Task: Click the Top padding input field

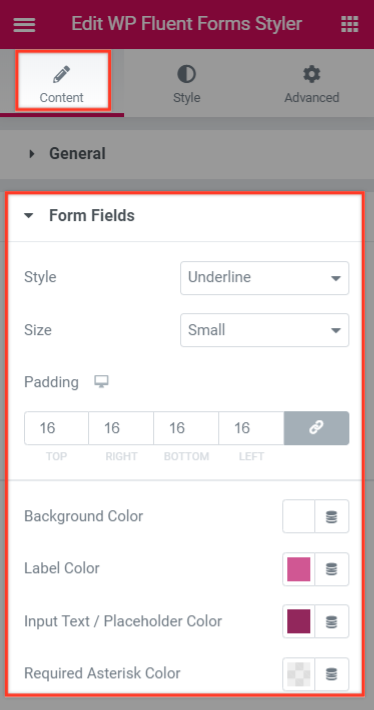Action: 57,428
